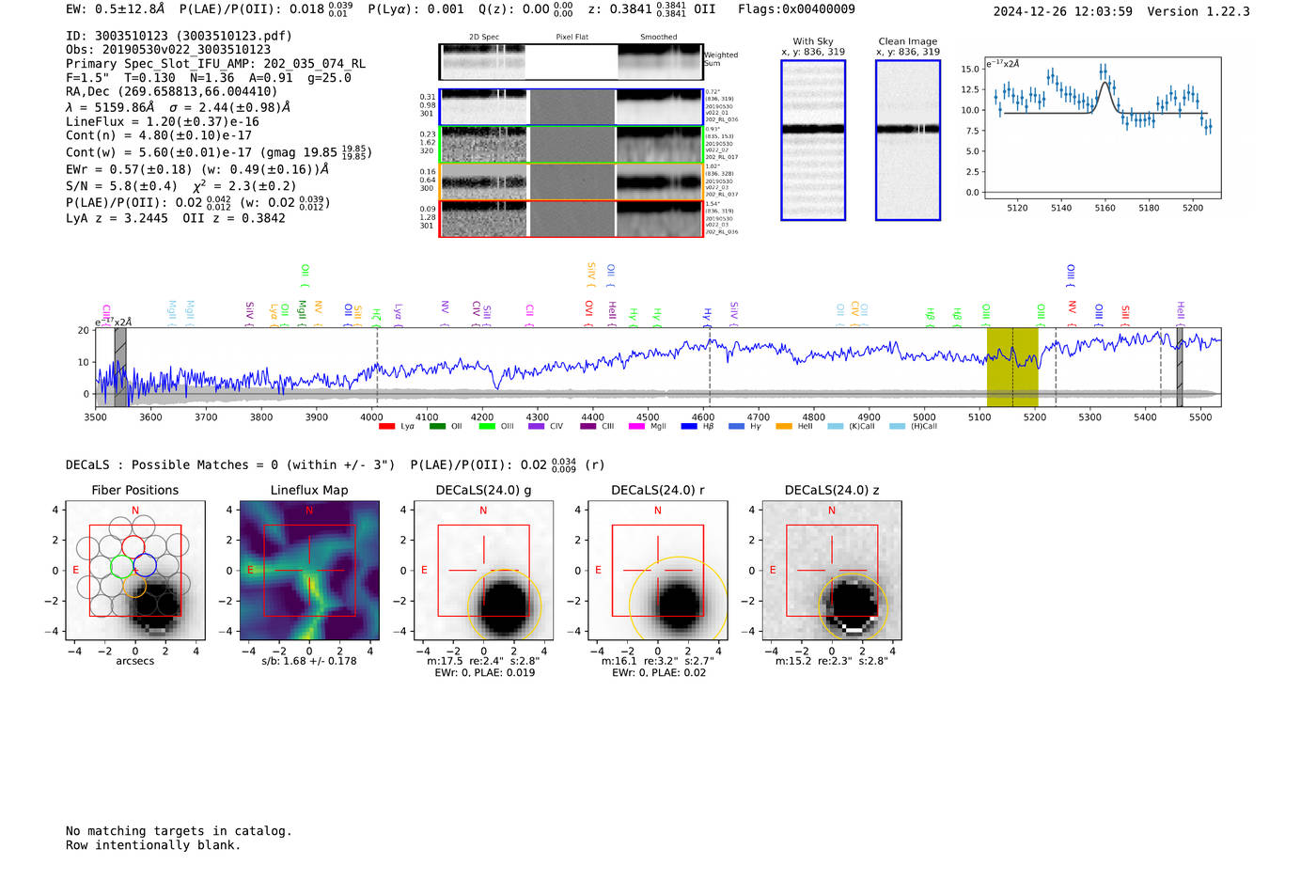Image resolution: width=1316 pixels, height=896 pixels.
Task: Click the Cont(n) = 4.80(±0.10)e-17 value
Action: coord(159,135)
